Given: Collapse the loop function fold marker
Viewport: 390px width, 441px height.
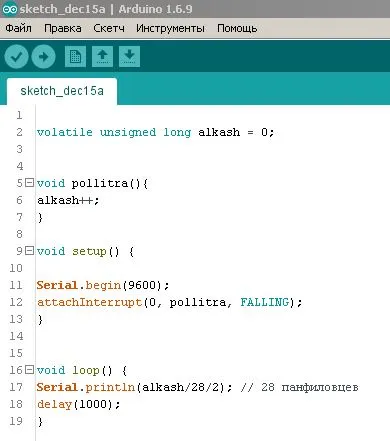Looking at the screenshot, I should pos(30,370).
